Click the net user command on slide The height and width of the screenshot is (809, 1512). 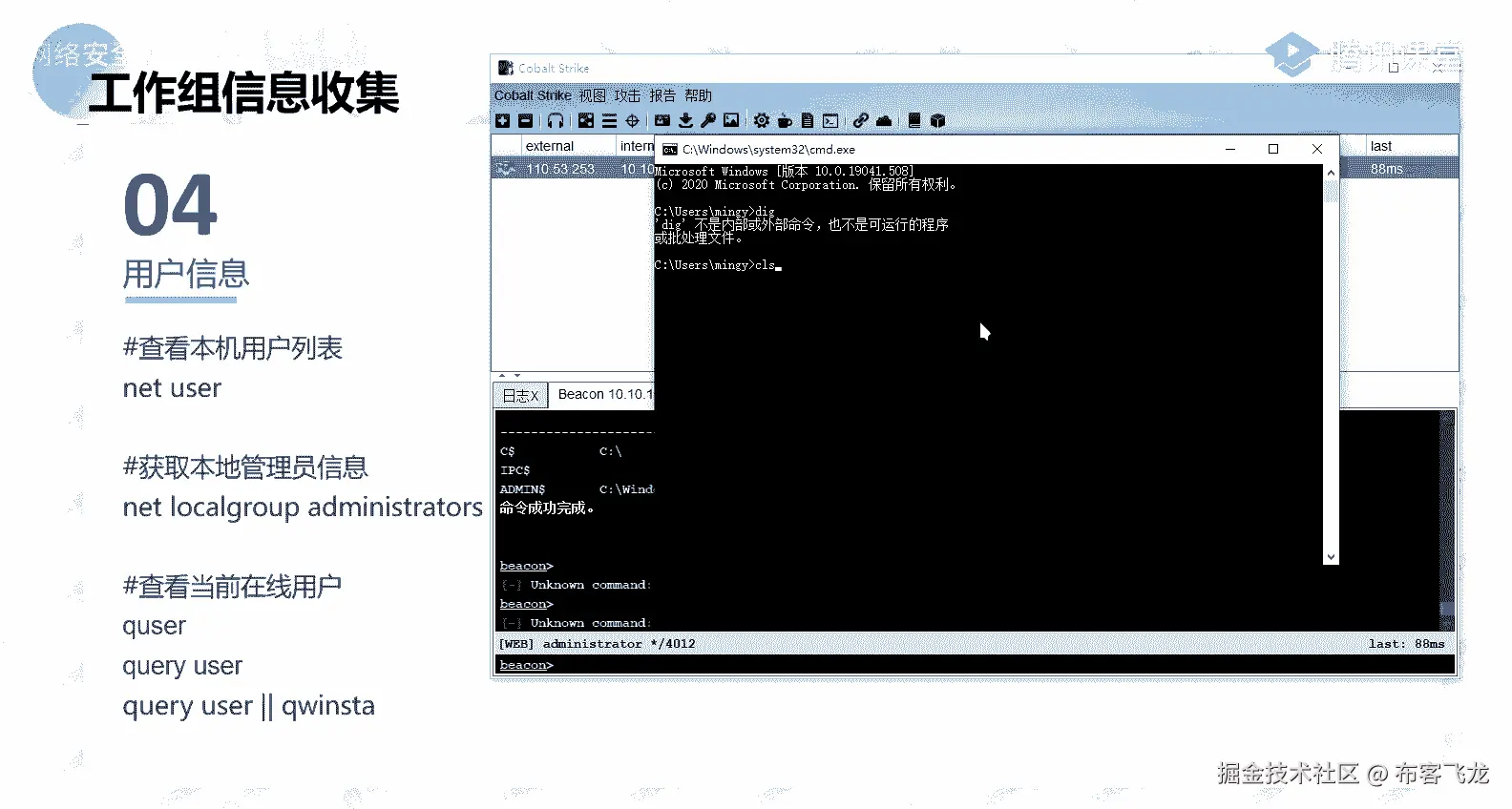click(172, 388)
